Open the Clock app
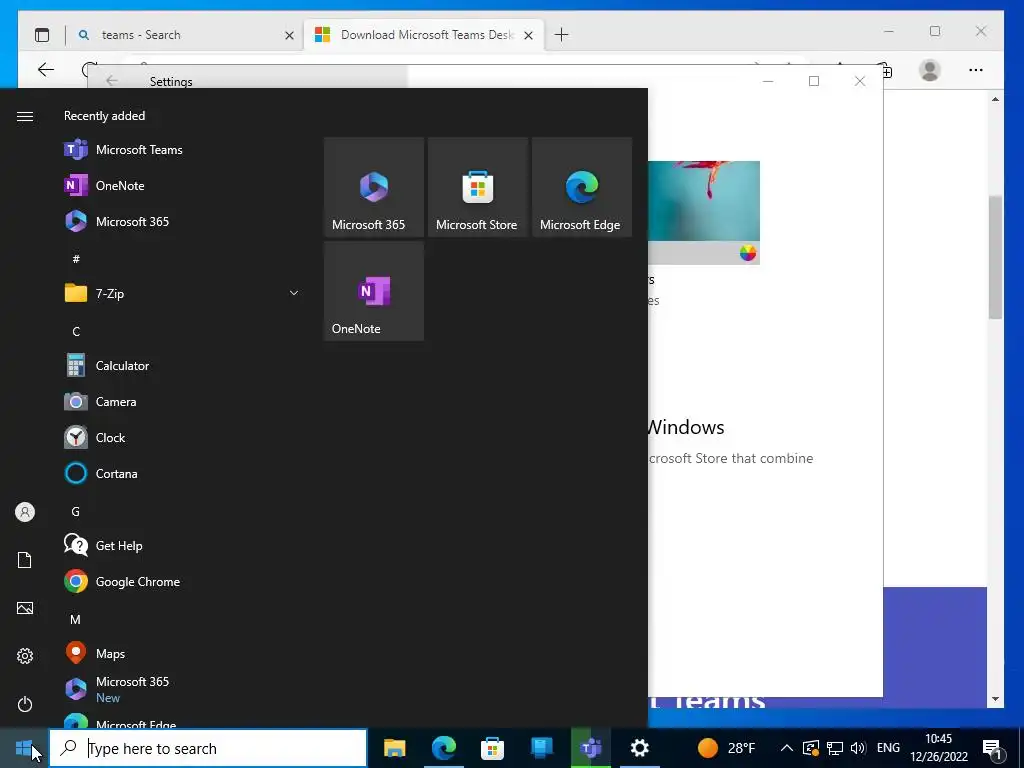 182,438
